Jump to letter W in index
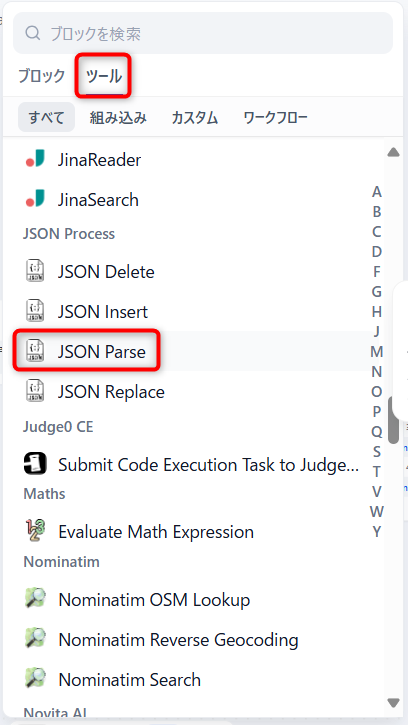This screenshot has height=725, width=408. point(377,511)
